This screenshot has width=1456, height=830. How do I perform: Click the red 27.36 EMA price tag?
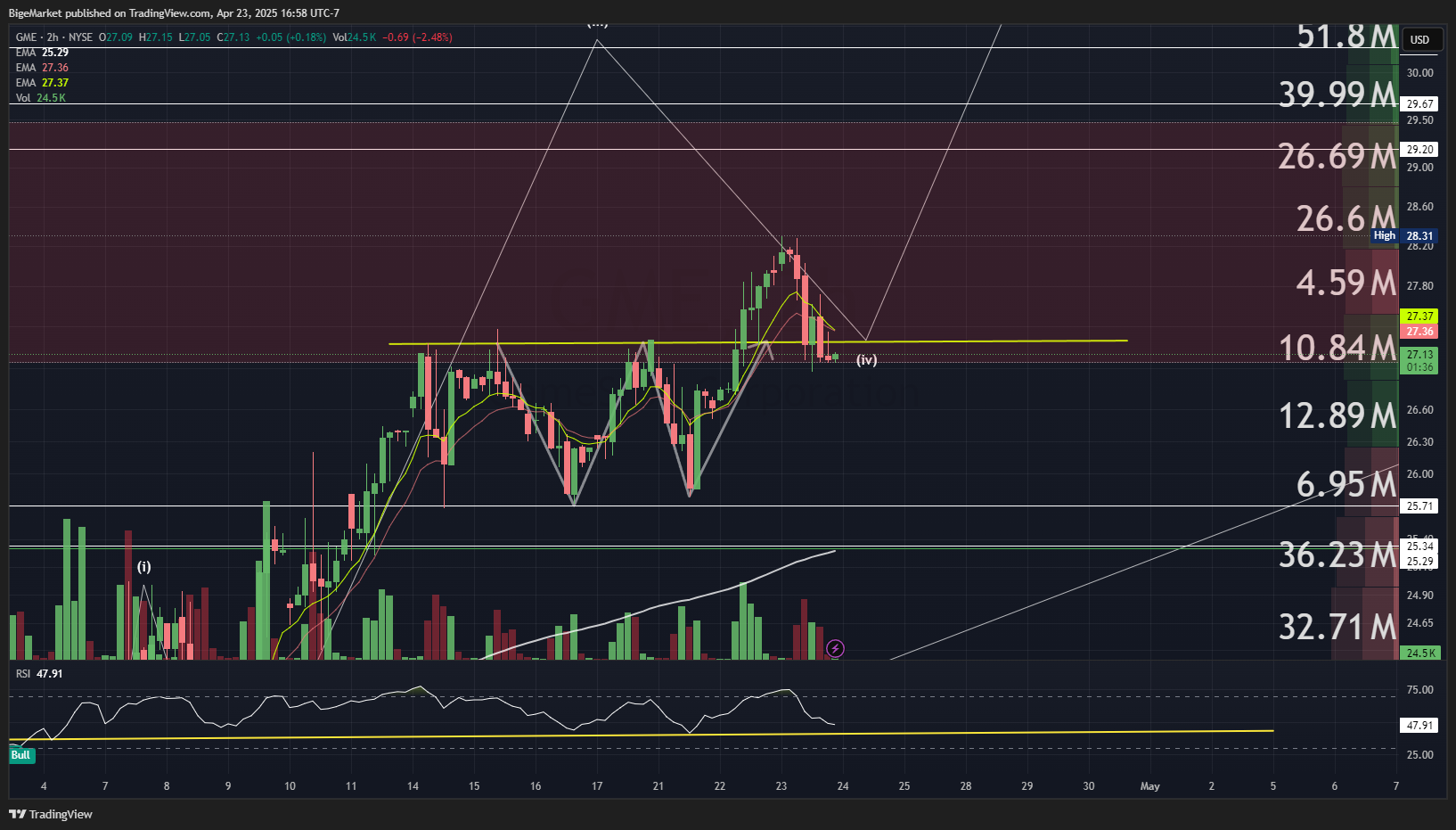1419,332
